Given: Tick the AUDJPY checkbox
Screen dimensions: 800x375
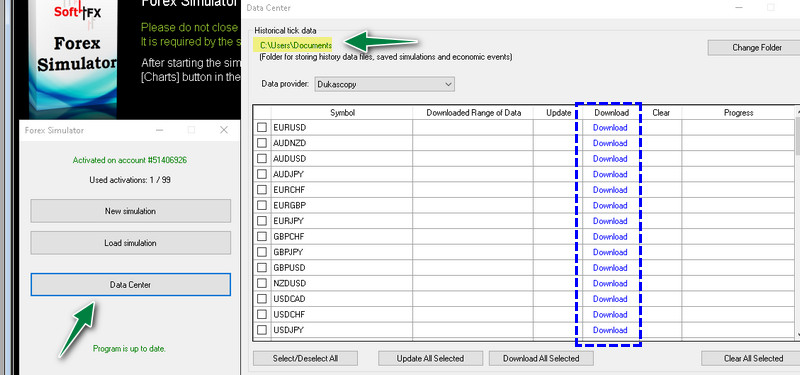Looking at the screenshot, I should coord(262,174).
